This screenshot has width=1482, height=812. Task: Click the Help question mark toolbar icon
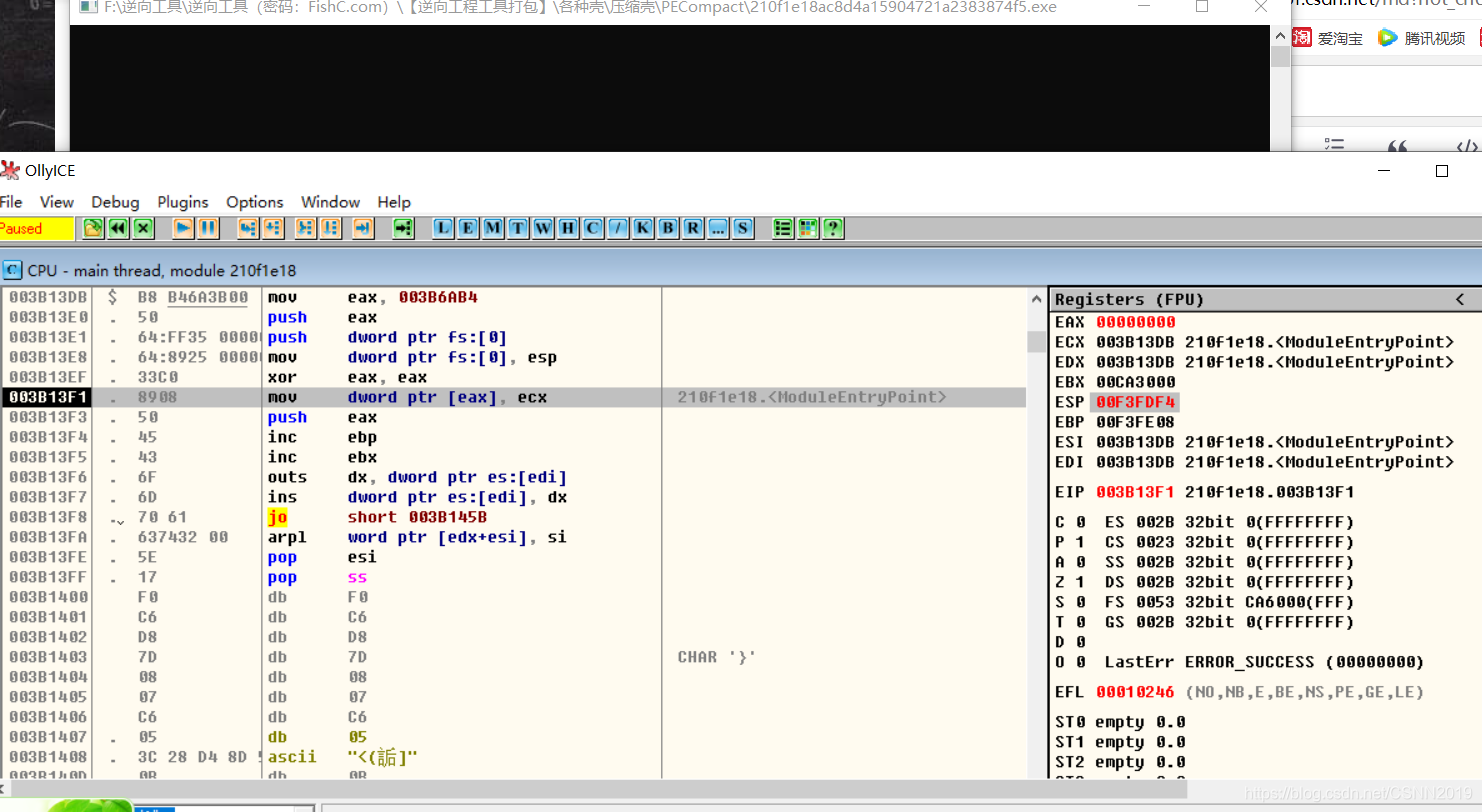[x=833, y=228]
